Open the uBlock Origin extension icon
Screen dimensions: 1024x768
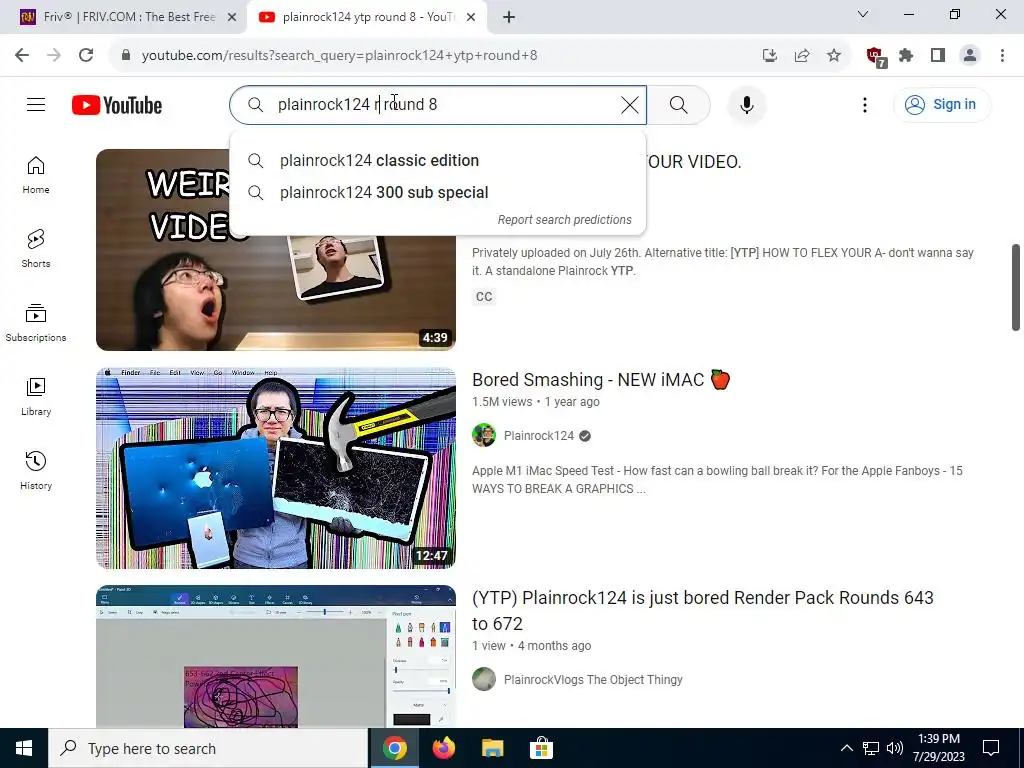point(875,57)
